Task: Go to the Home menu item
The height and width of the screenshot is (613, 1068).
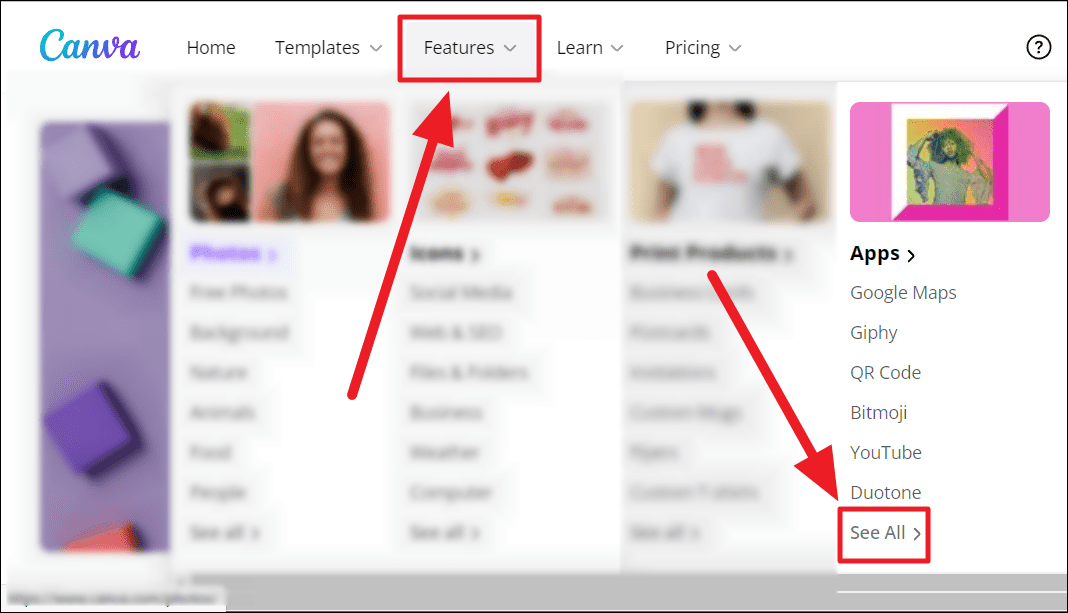Action: pos(211,48)
